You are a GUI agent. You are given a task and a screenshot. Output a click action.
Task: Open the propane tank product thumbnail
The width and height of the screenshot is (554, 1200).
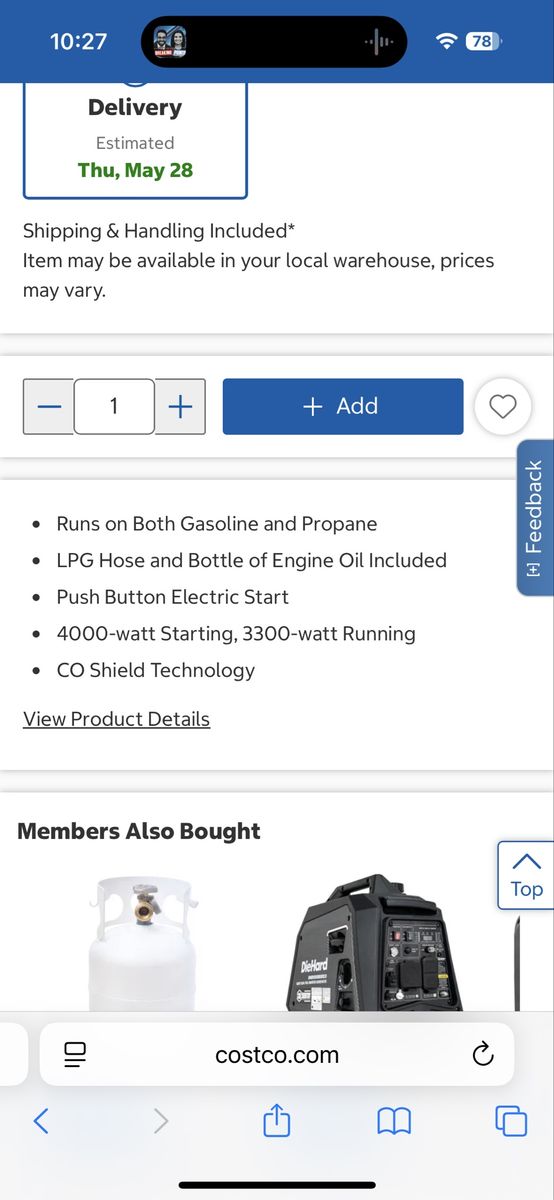pos(143,942)
